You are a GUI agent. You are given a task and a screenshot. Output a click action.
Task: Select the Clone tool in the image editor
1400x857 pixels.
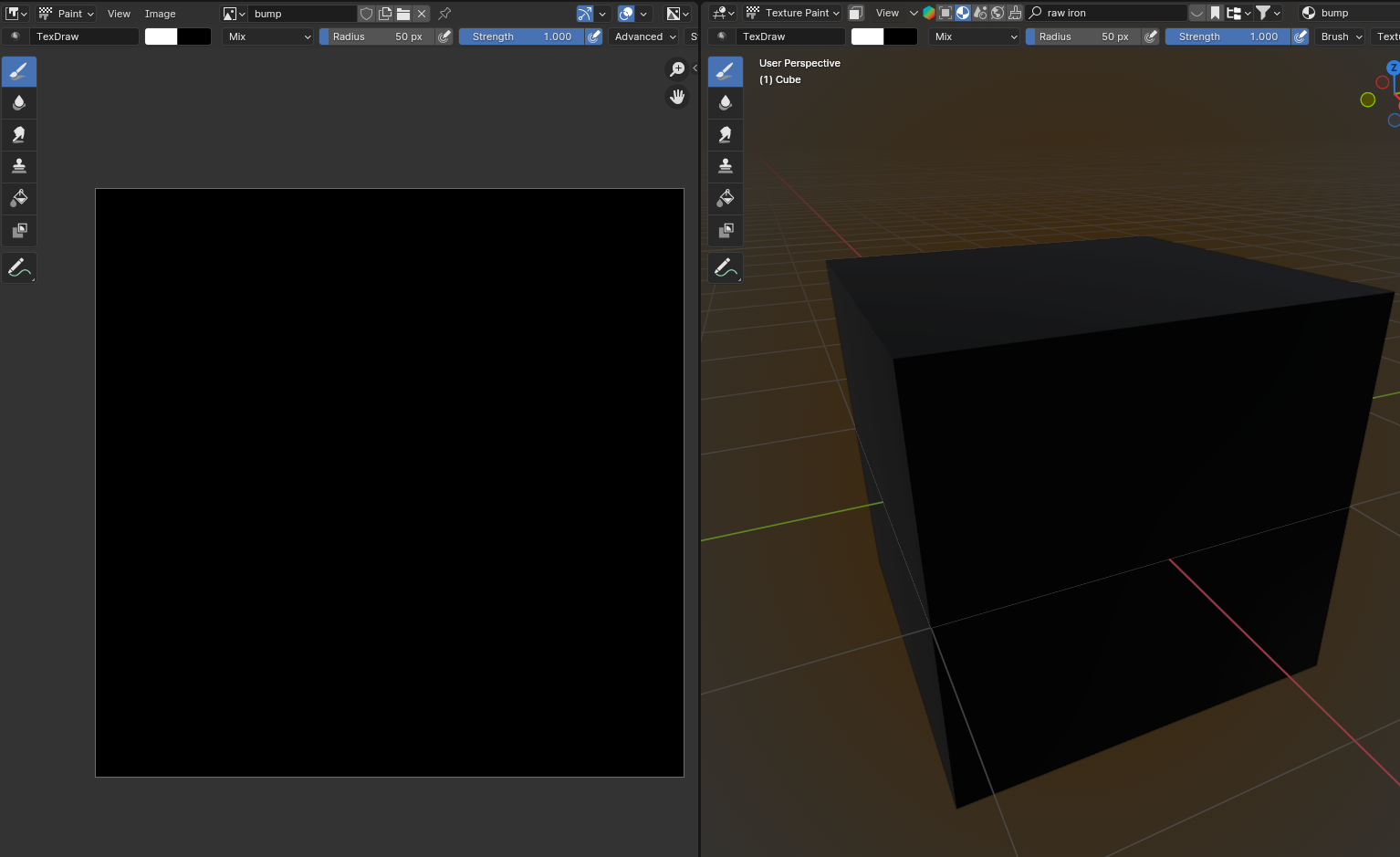point(19,166)
